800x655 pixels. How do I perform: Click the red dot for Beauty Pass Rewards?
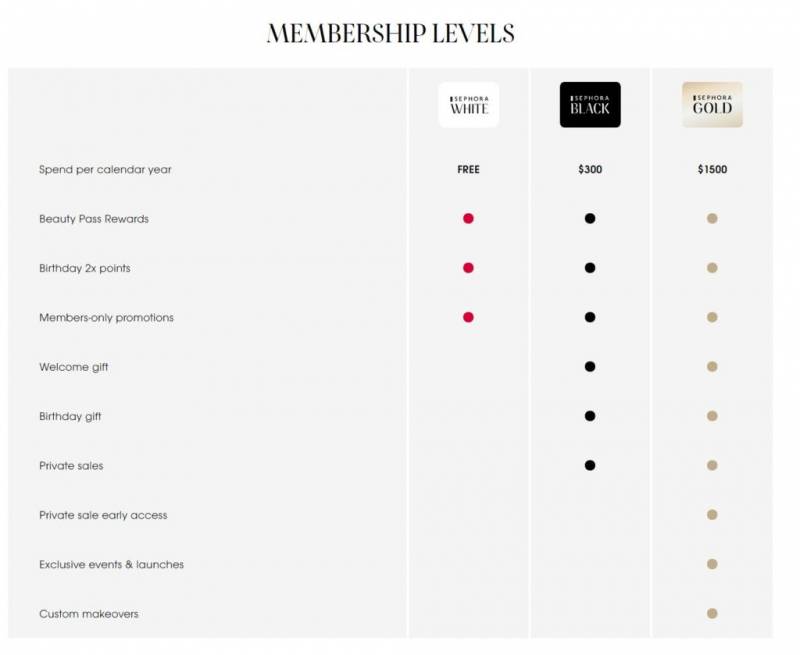coord(468,218)
